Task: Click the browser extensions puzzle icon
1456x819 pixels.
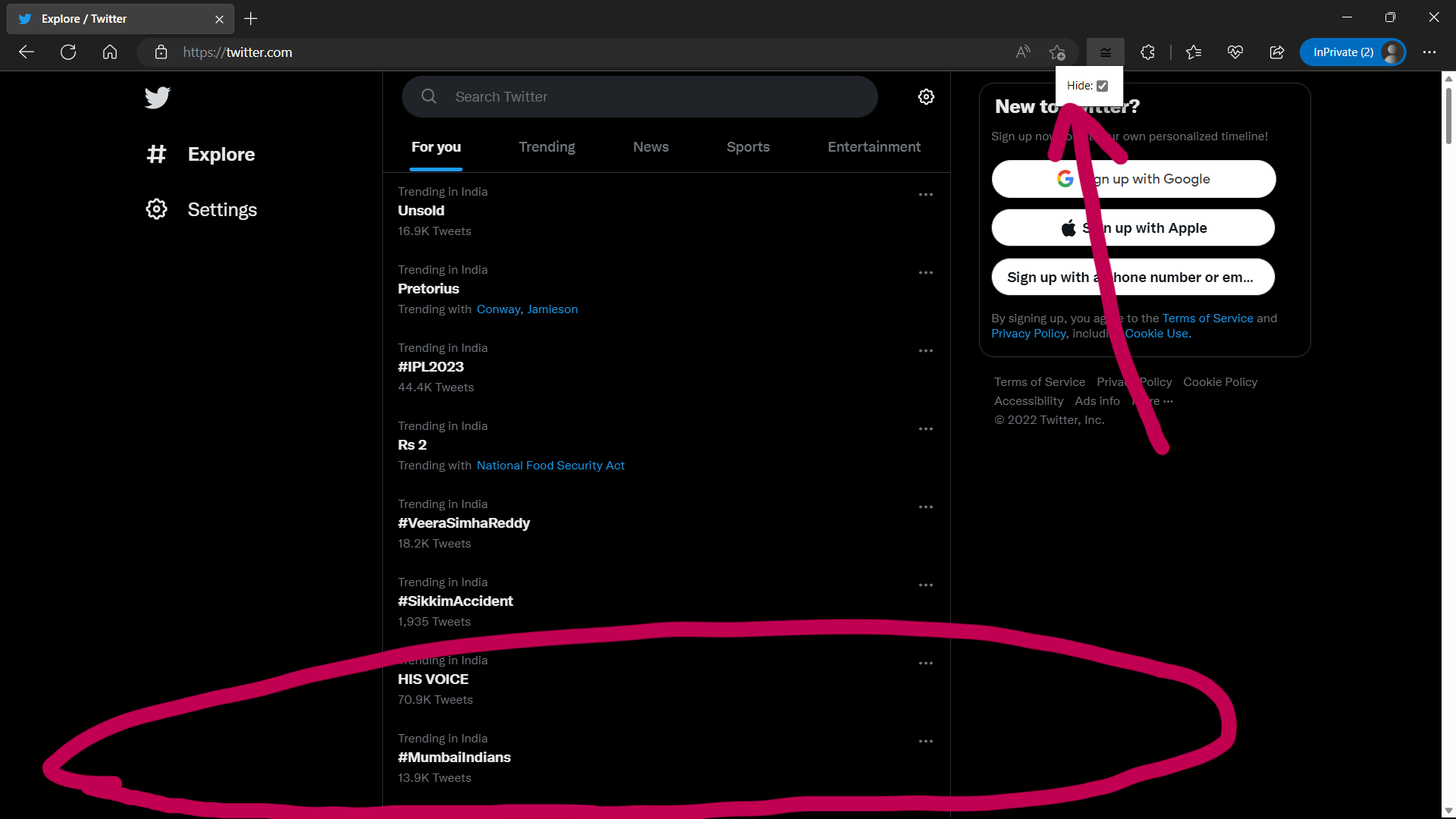Action: [1147, 52]
